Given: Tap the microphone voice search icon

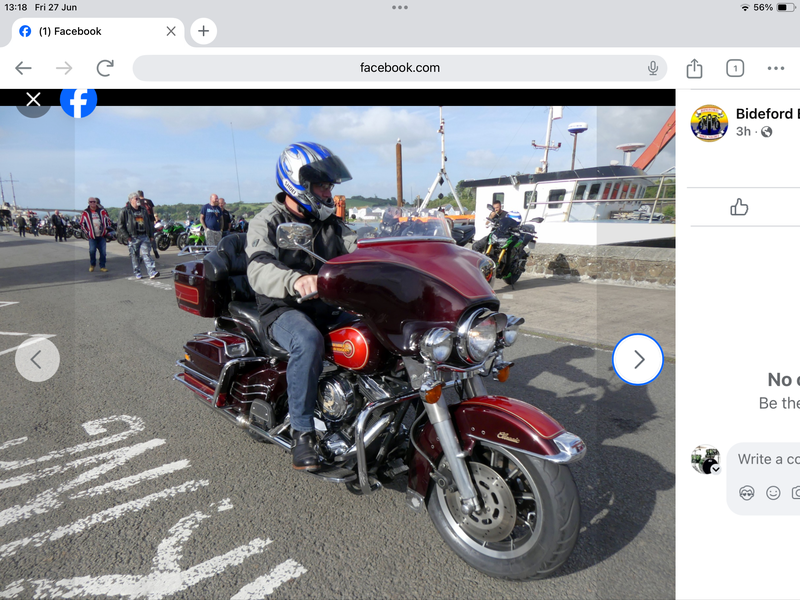Looking at the screenshot, I should click(653, 68).
